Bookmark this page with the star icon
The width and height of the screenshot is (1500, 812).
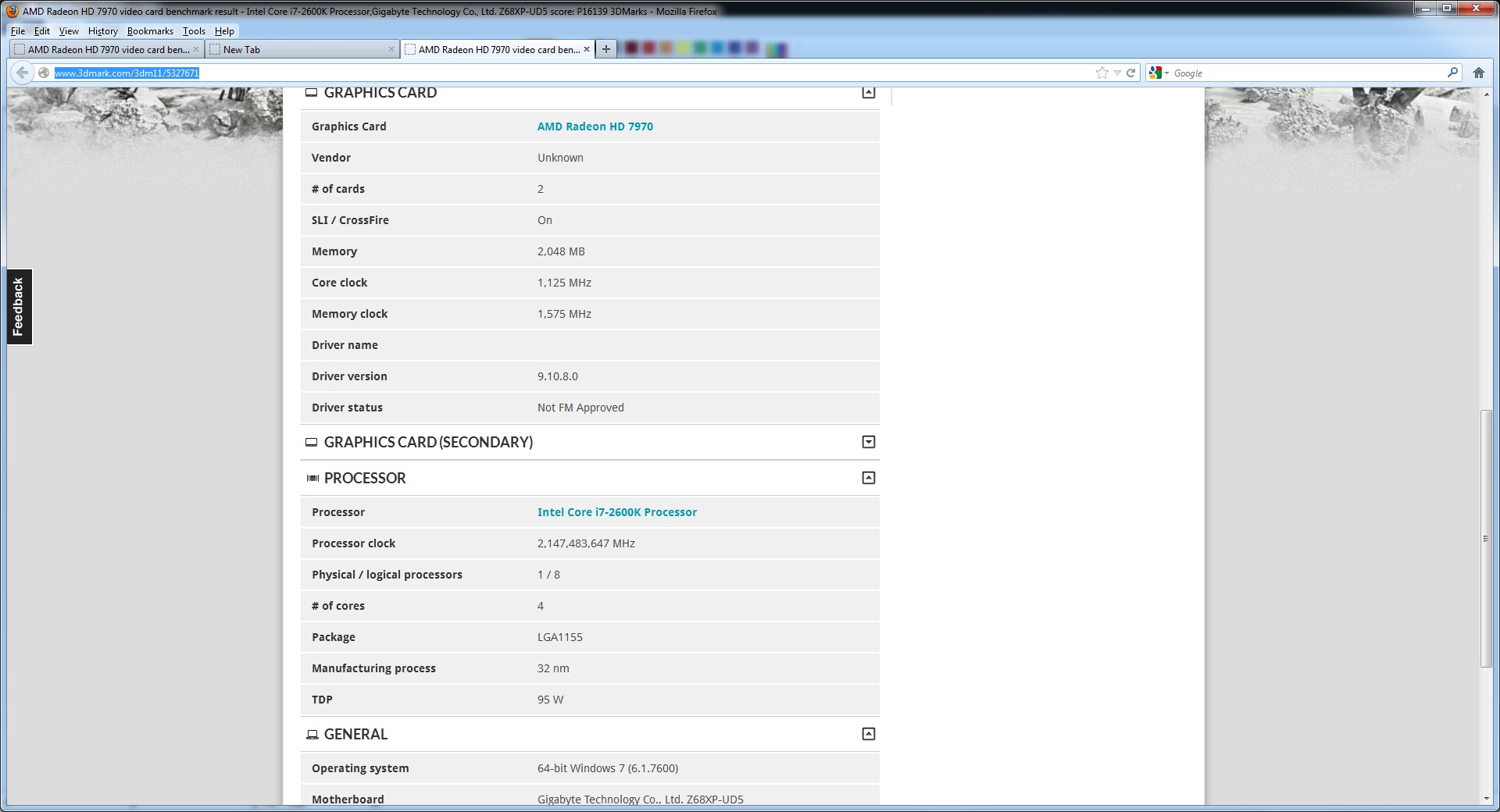1102,73
